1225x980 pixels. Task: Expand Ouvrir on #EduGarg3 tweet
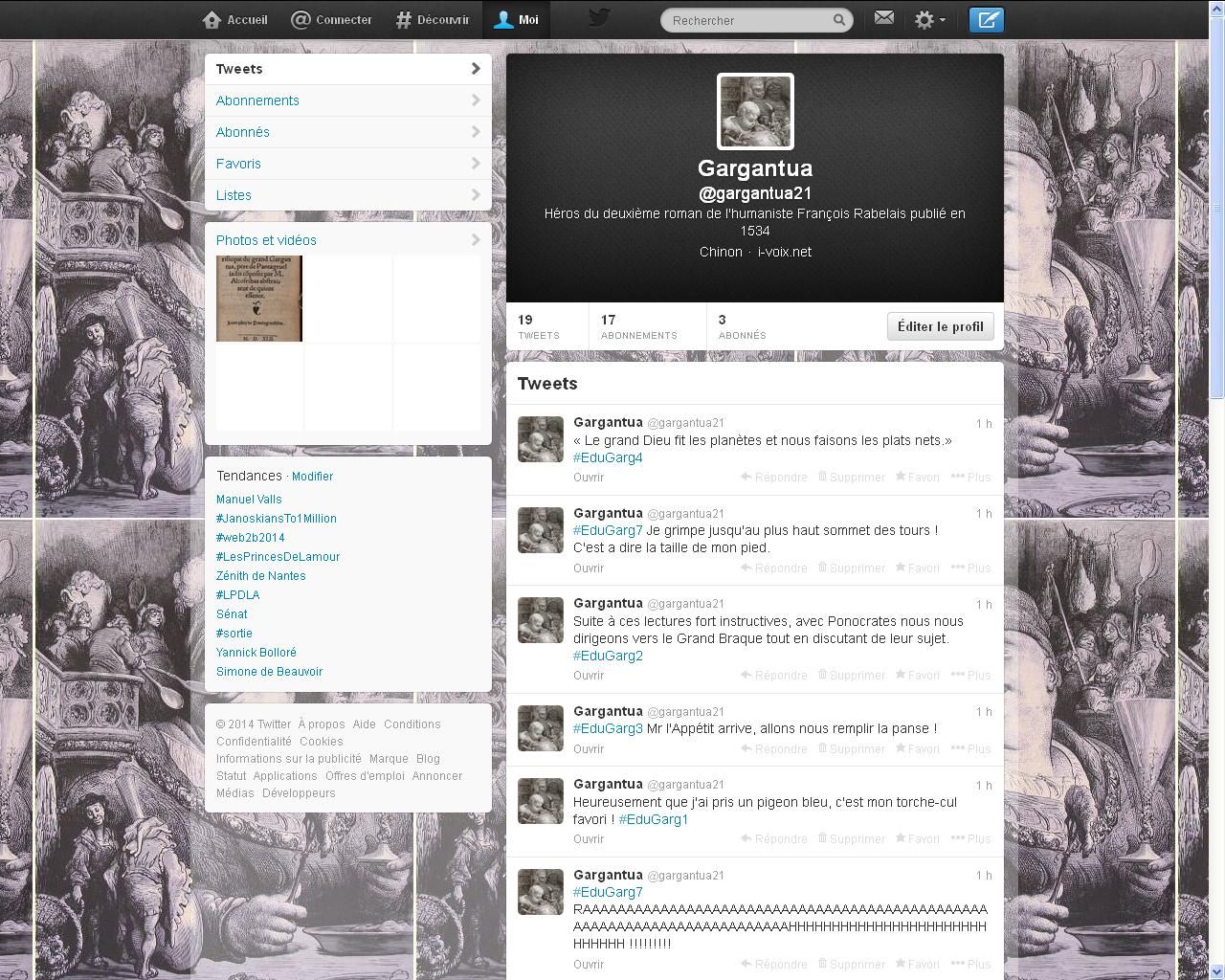coord(589,749)
